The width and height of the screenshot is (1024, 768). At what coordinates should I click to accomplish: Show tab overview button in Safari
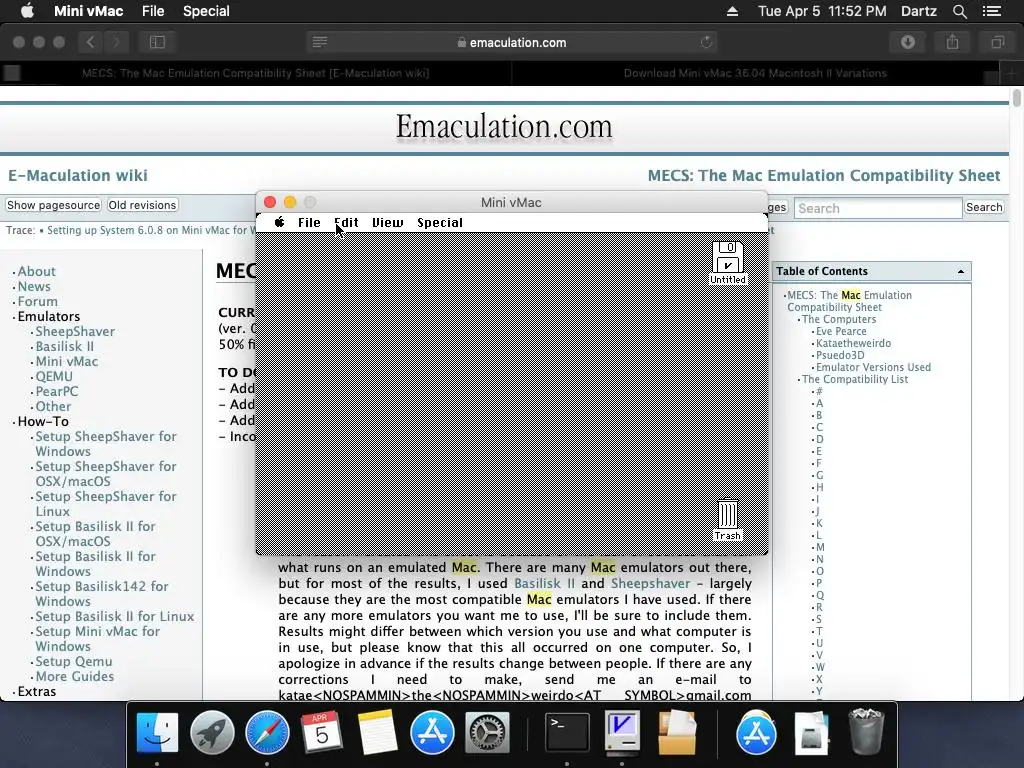click(x=997, y=42)
